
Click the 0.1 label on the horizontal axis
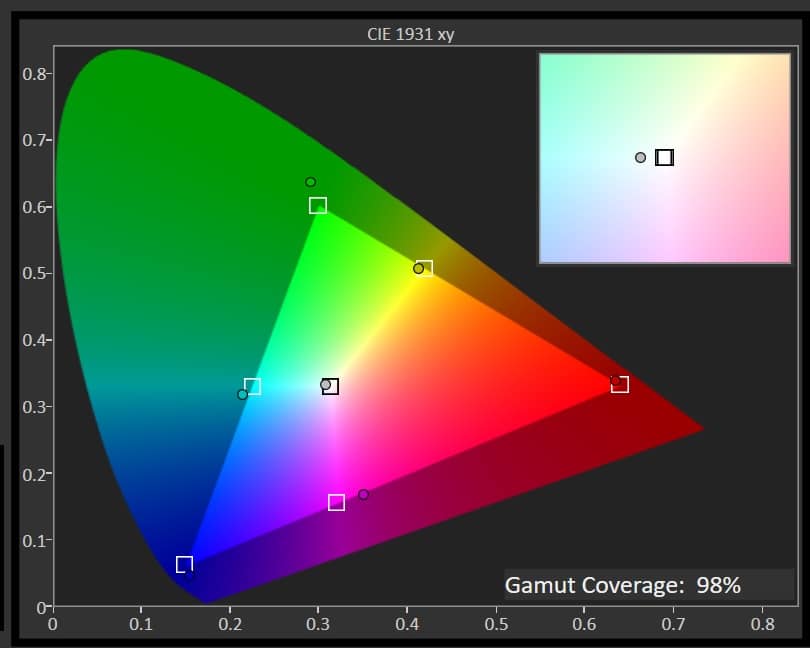141,624
